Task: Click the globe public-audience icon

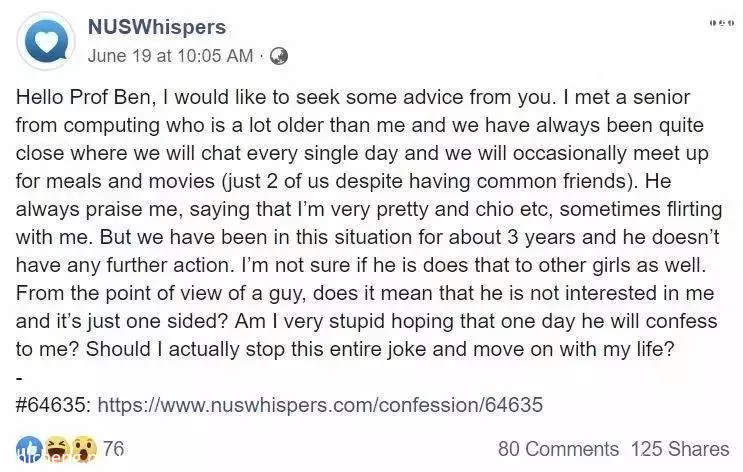Action: [279, 56]
